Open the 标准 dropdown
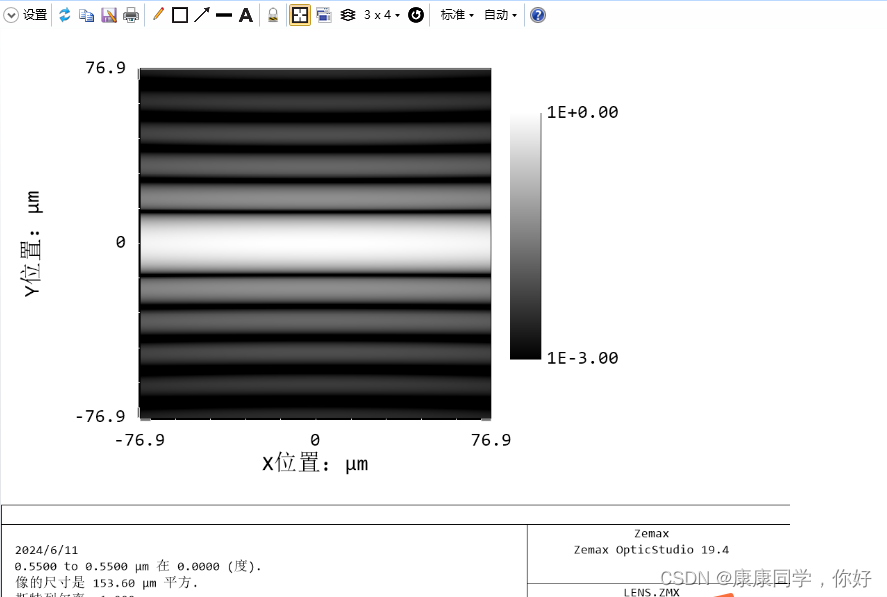The image size is (887, 597). pos(457,15)
